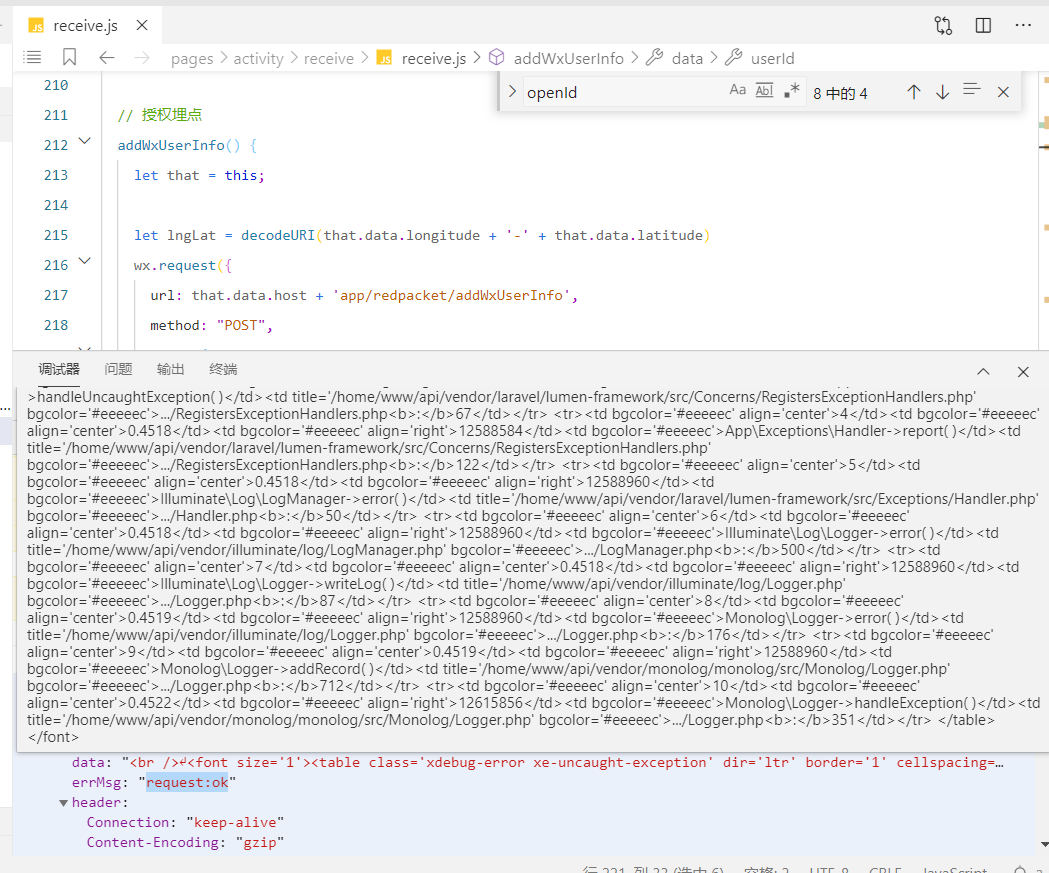1049x873 pixels.
Task: Maximize the bottom panel with chevron
Action: pyautogui.click(x=983, y=371)
